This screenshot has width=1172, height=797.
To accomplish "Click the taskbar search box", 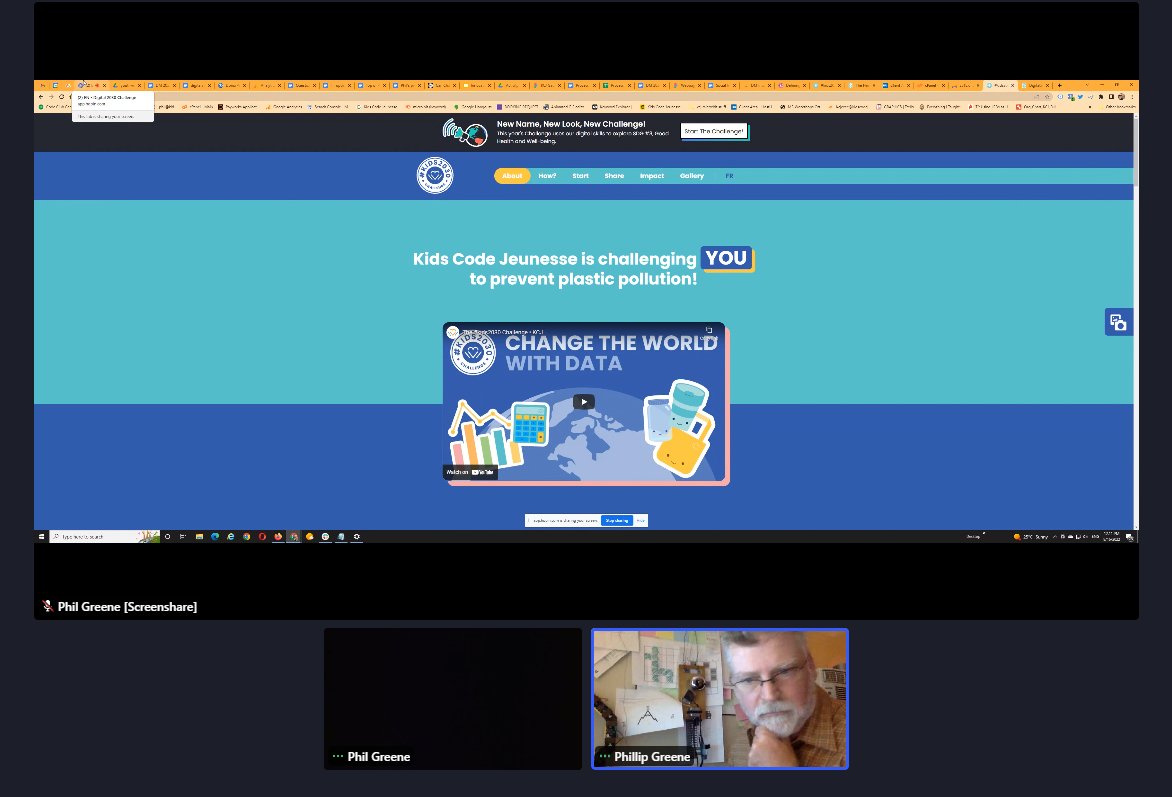I will (x=105, y=536).
